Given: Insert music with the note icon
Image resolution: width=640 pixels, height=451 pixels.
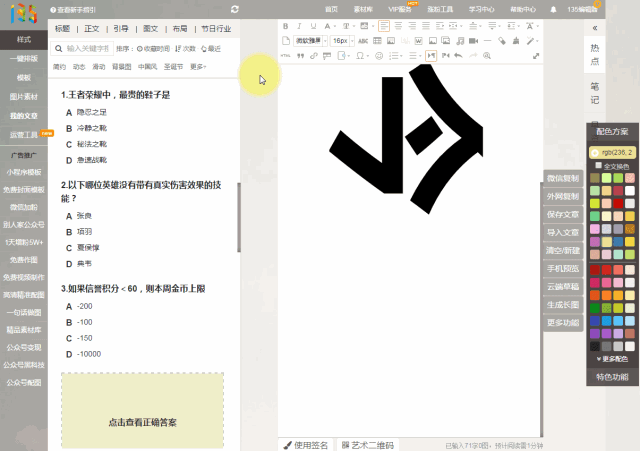Looking at the screenshot, I should pos(459,41).
